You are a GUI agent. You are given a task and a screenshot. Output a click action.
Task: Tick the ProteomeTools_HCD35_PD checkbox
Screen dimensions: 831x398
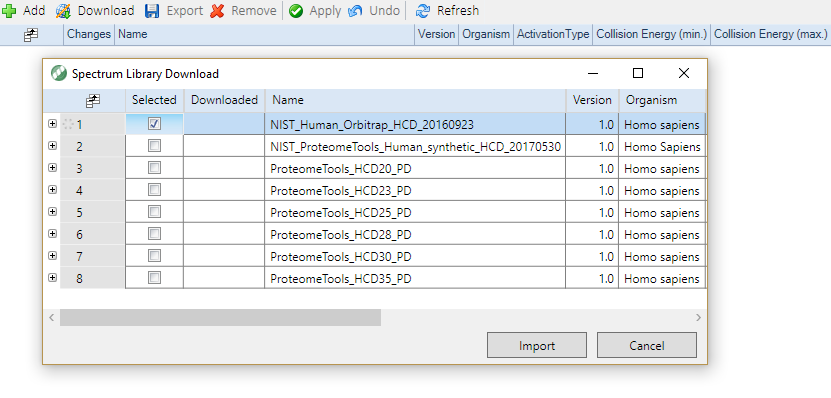point(154,278)
